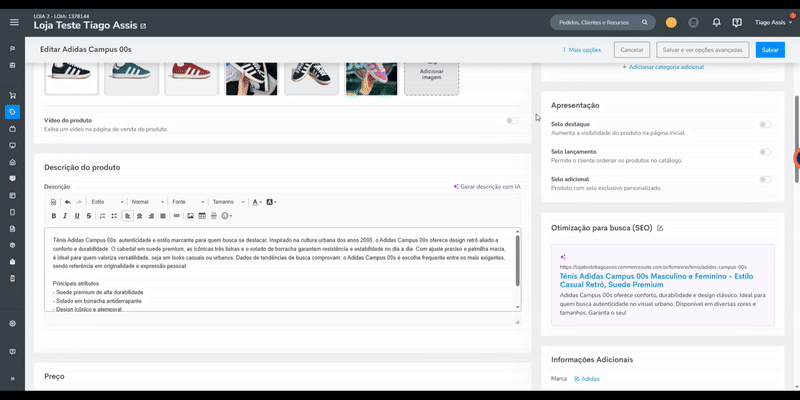Click the orange coin icon in header
This screenshot has height=400, width=800.
tap(671, 22)
